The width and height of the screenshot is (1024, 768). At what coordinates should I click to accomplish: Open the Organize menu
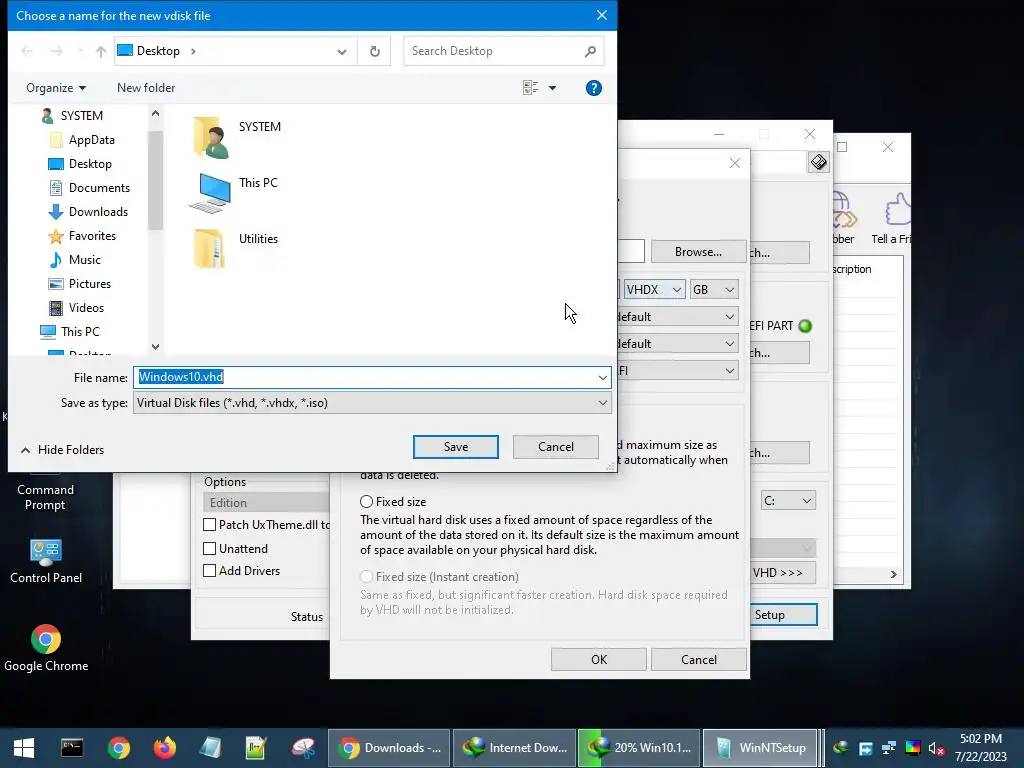click(56, 88)
